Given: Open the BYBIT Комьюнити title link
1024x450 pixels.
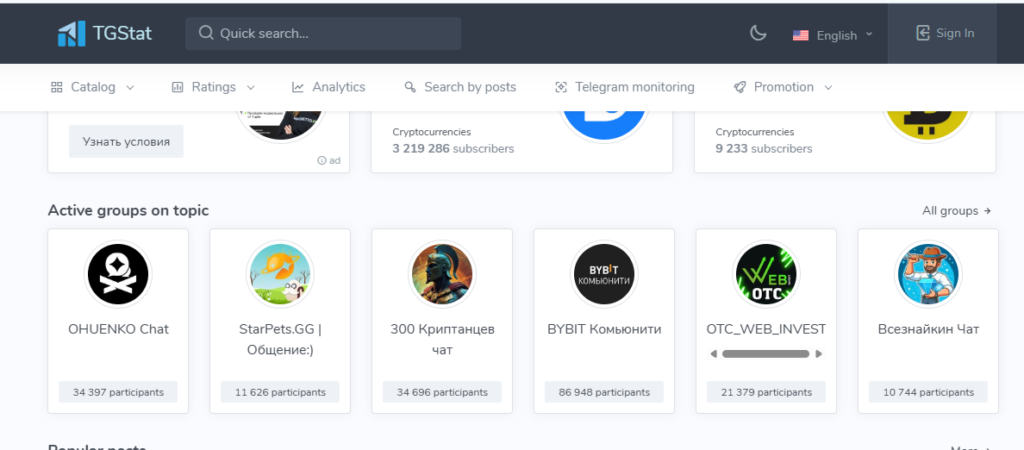Looking at the screenshot, I should [x=604, y=329].
